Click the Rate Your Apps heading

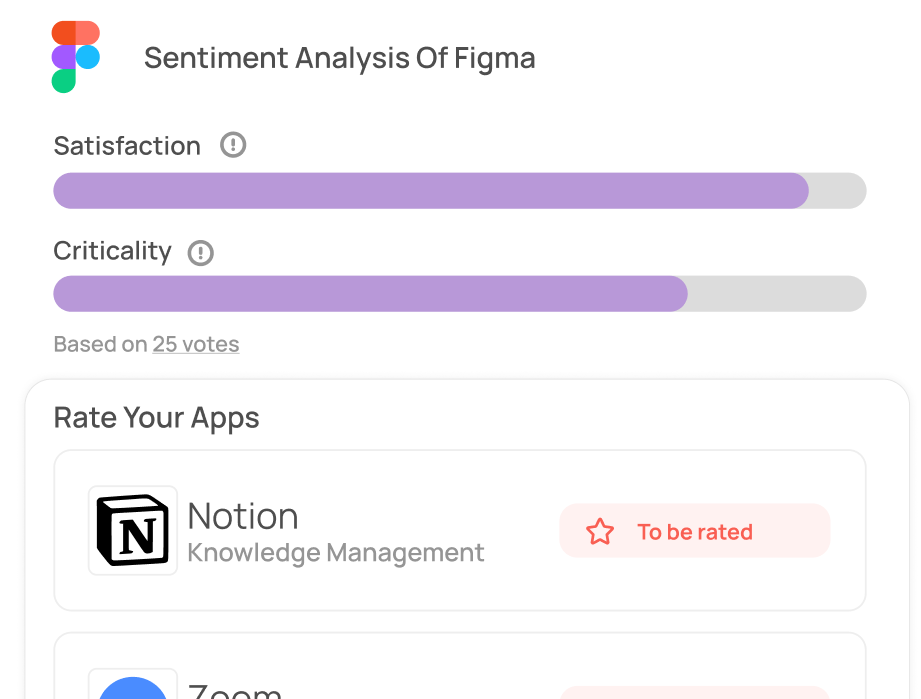(157, 417)
